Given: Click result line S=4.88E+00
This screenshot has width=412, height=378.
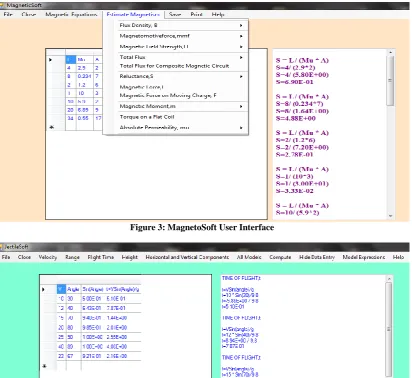Looking at the screenshot, I should pyautogui.click(x=296, y=118).
